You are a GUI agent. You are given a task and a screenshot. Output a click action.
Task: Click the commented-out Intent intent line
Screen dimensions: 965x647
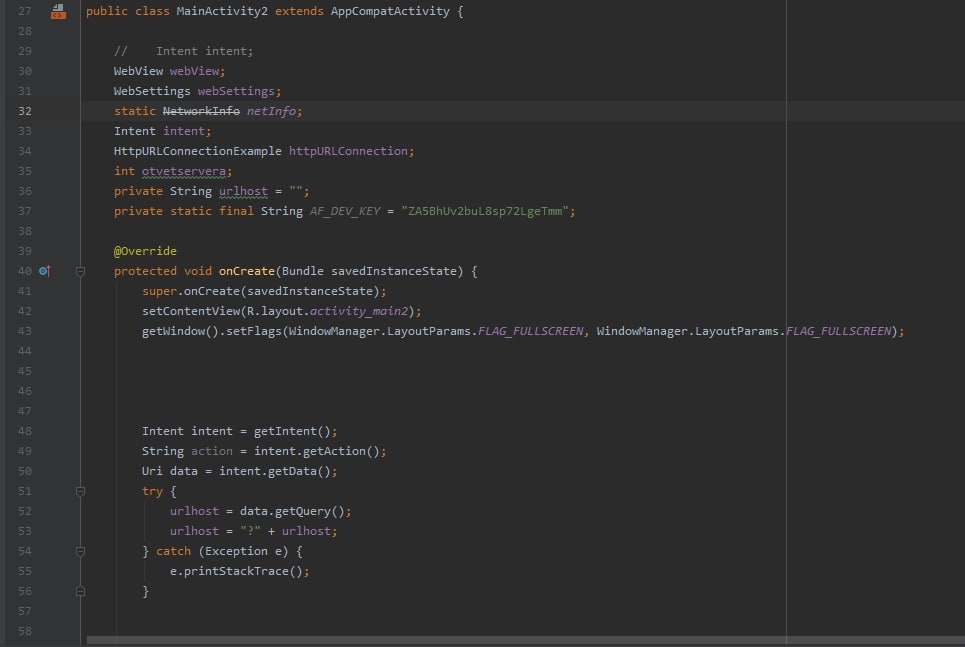[183, 51]
